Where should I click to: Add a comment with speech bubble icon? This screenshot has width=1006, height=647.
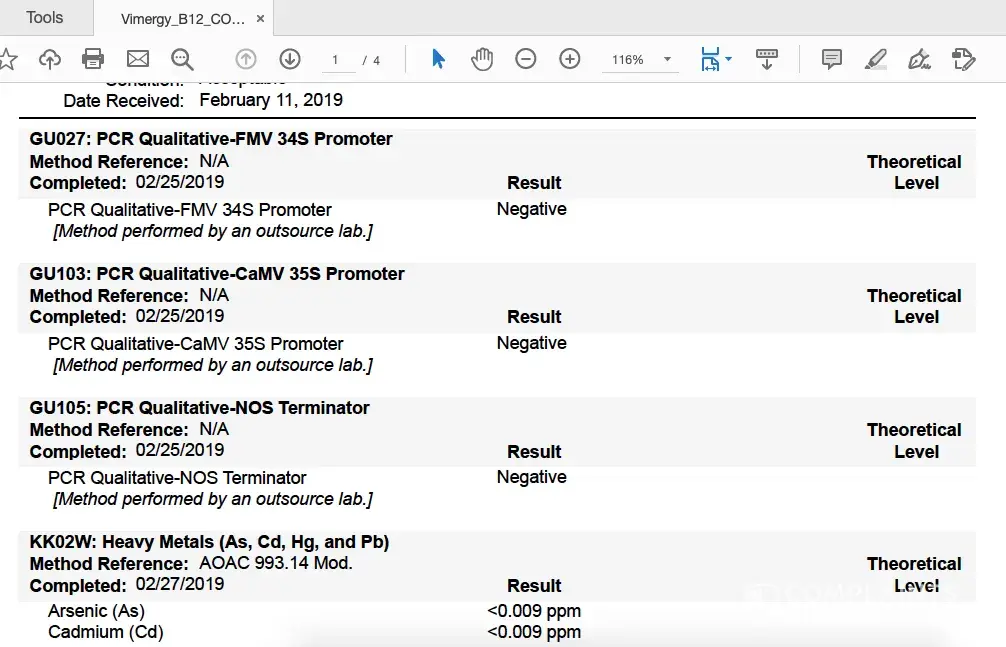click(832, 60)
